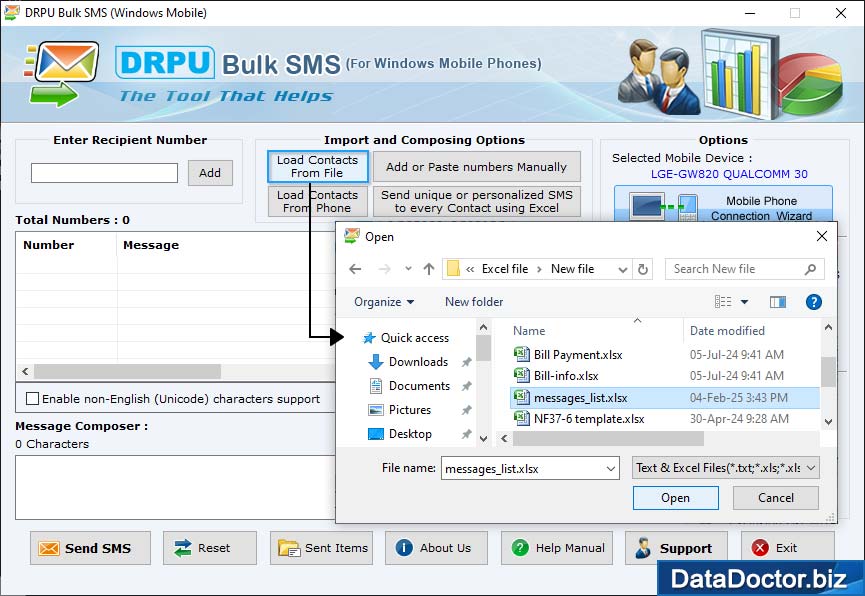Unpin Downloads using its pin icon

[x=467, y=362]
